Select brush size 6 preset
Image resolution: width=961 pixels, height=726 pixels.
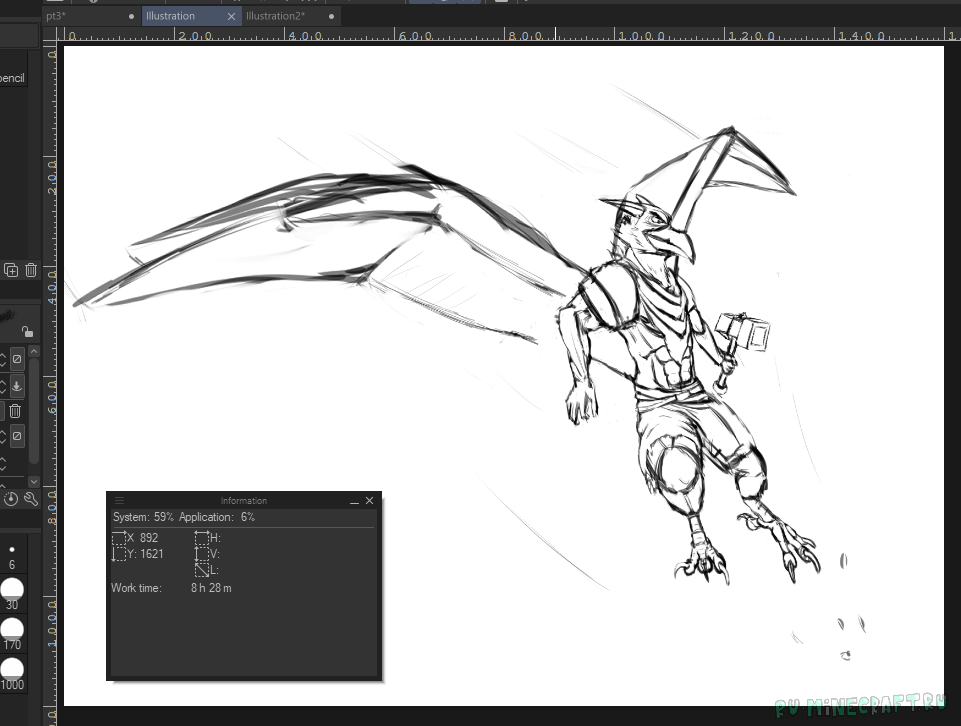[x=12, y=556]
